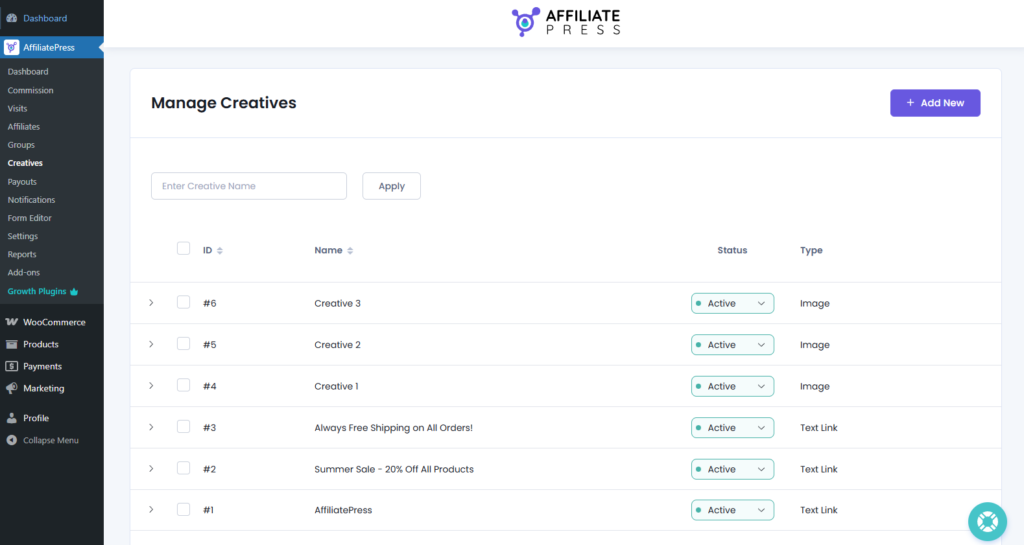The width and height of the screenshot is (1024, 545).
Task: Select checkbox for creative #3
Action: coord(184,427)
